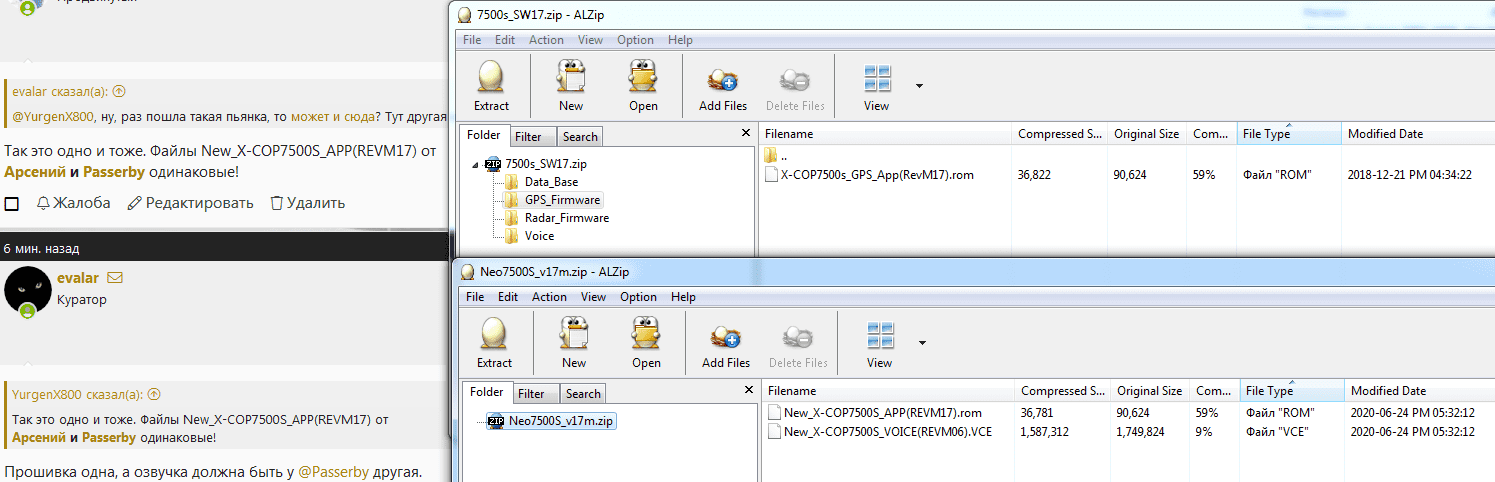
Task: Open Edit menu in Neo7500S_v17m.zip window
Action: click(508, 297)
